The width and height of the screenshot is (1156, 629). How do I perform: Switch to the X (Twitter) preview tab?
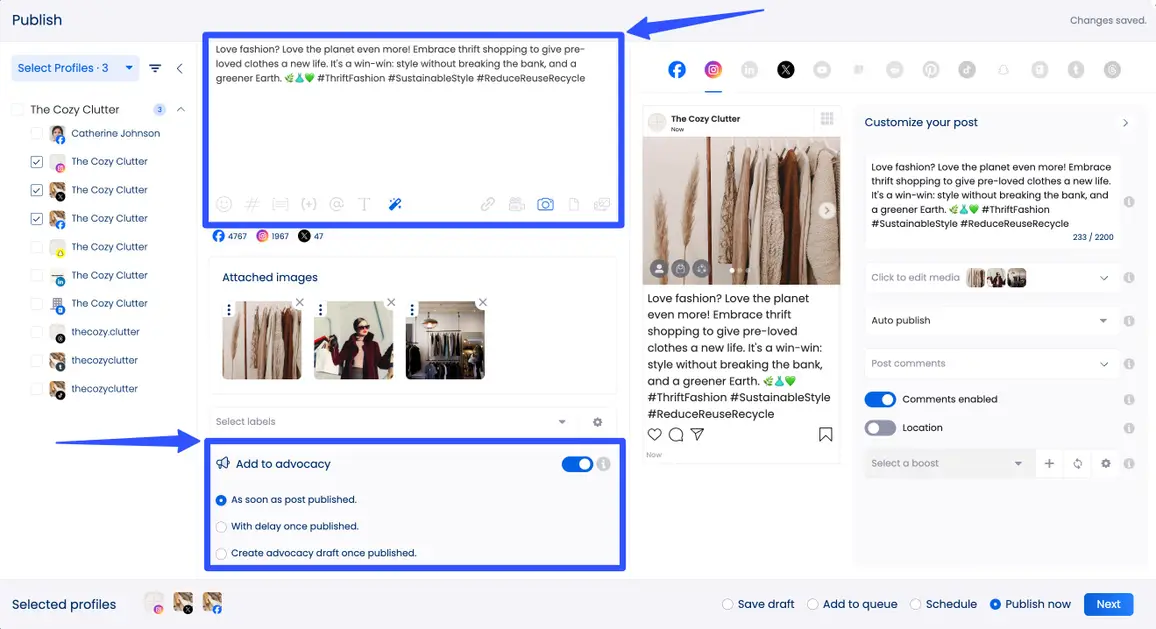[786, 70]
